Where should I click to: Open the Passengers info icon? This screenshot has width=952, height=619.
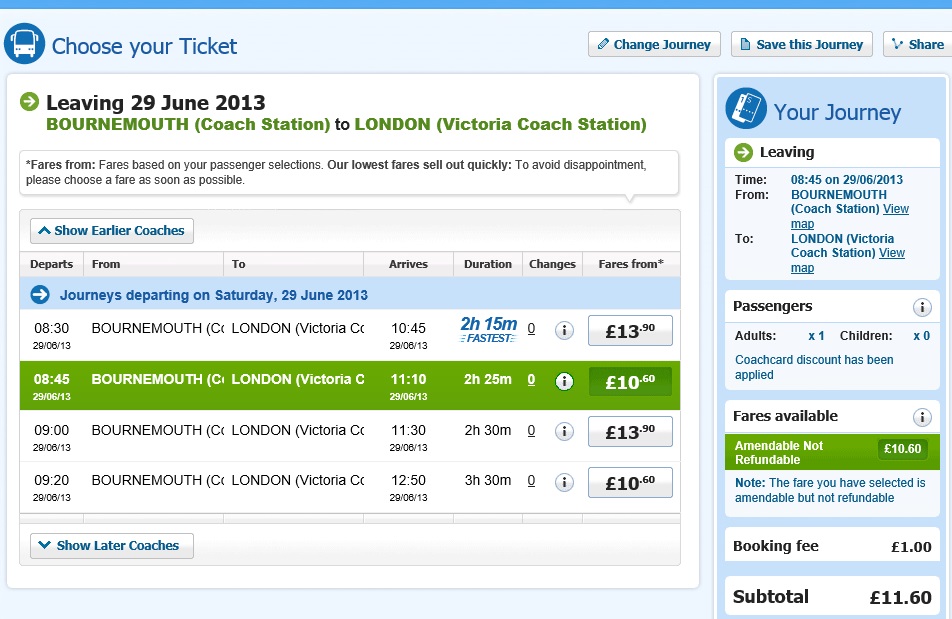point(922,307)
